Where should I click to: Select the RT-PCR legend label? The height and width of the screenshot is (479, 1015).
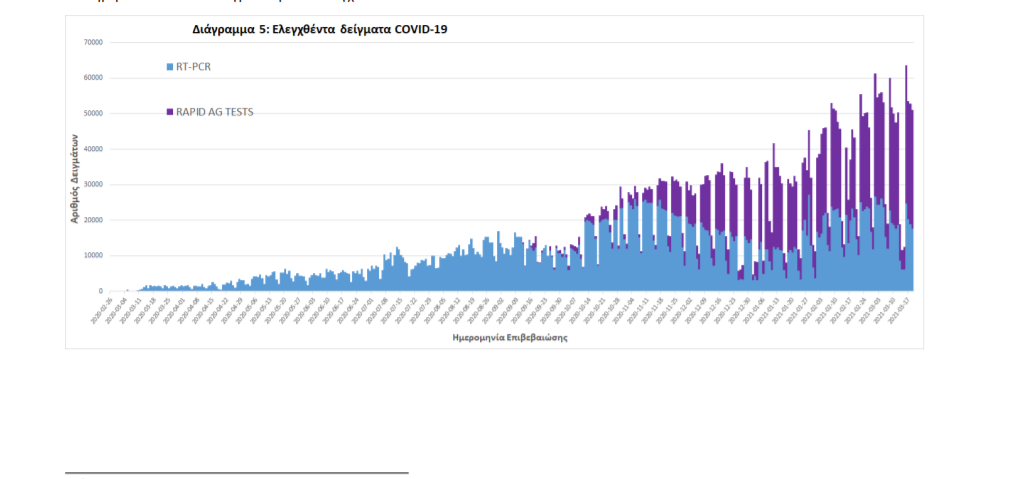click(x=193, y=68)
